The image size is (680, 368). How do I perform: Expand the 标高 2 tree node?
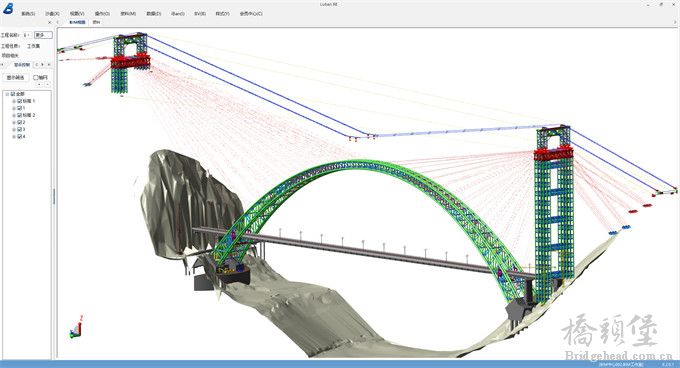(x=14, y=115)
